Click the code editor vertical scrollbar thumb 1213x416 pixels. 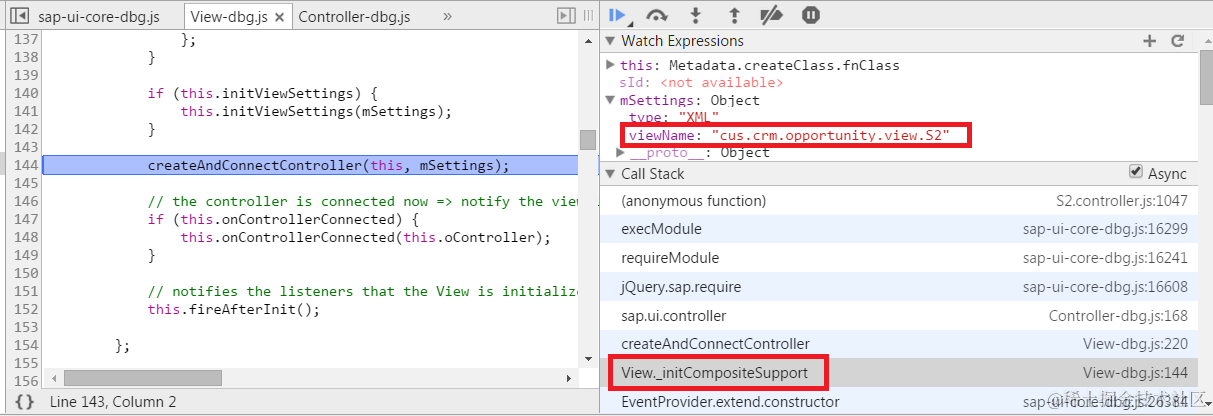coord(587,140)
